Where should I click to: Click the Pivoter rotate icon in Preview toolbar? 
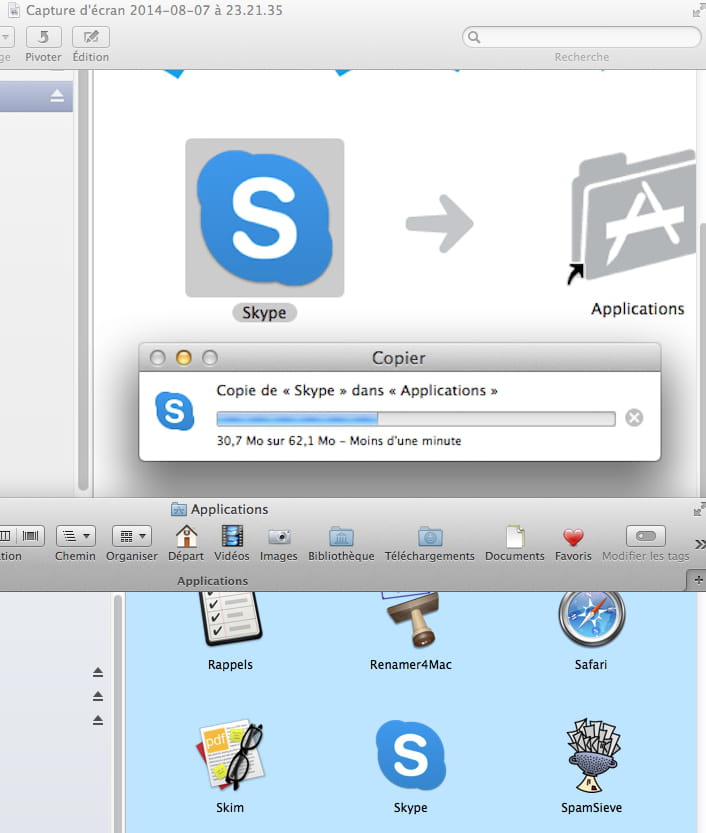click(43, 37)
